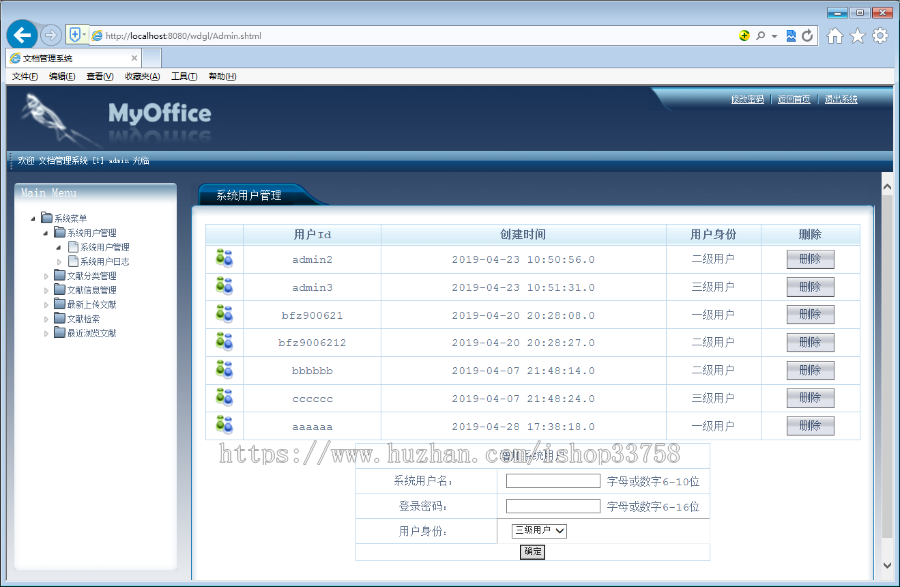Click the search magnifier in the address bar
Image resolution: width=900 pixels, height=587 pixels.
(762, 34)
